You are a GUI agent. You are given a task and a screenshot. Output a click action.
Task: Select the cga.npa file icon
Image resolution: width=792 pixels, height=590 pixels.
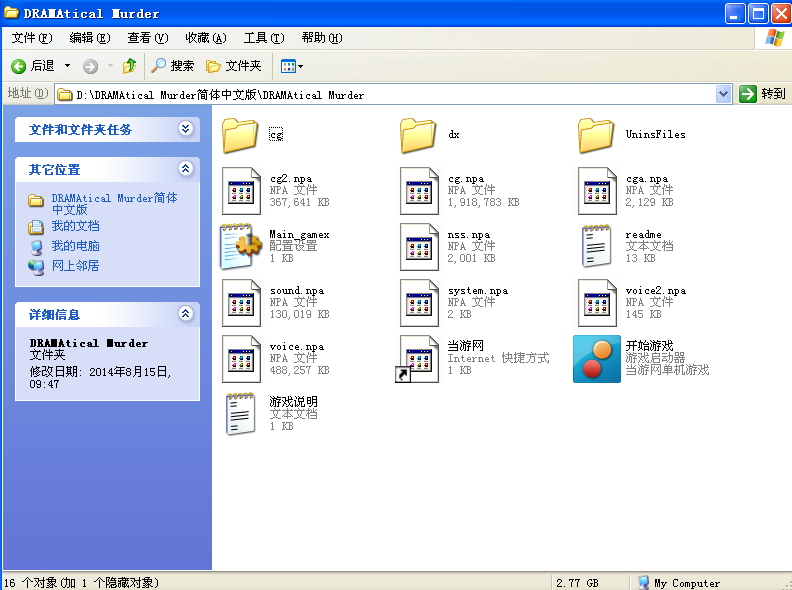click(x=598, y=191)
